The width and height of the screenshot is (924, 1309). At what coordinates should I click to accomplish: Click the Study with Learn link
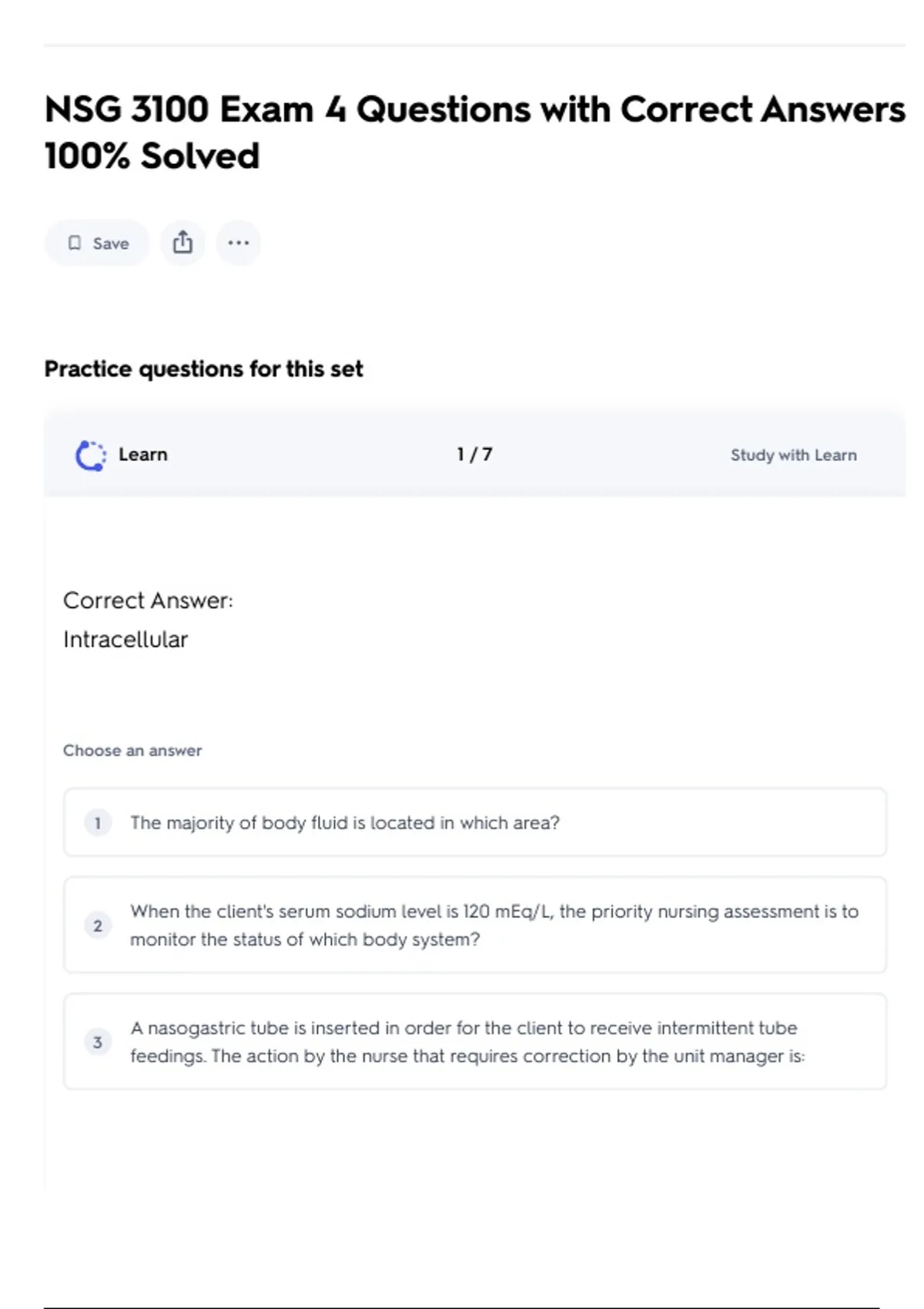[x=793, y=455]
